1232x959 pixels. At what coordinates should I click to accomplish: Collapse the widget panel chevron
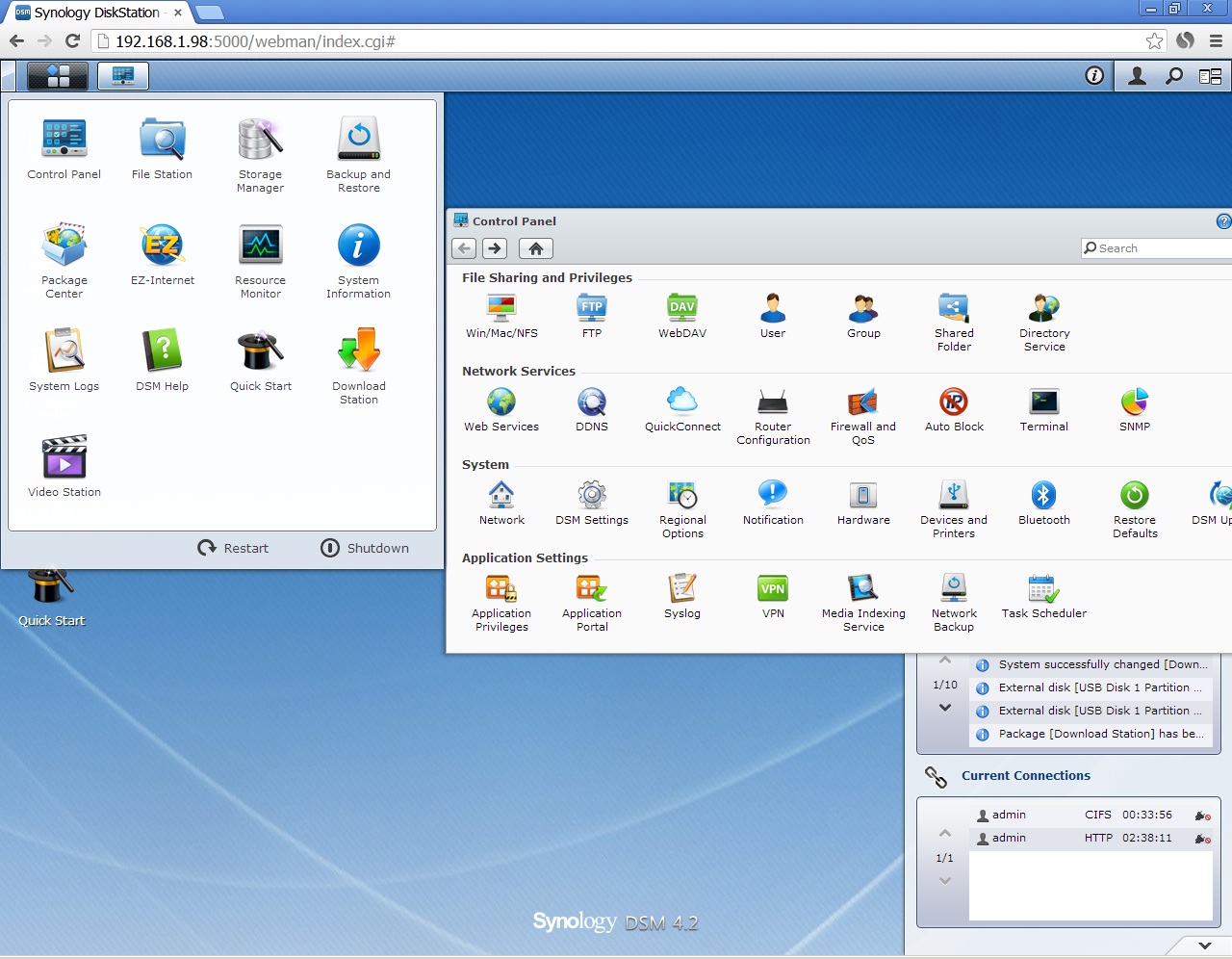click(x=1204, y=946)
